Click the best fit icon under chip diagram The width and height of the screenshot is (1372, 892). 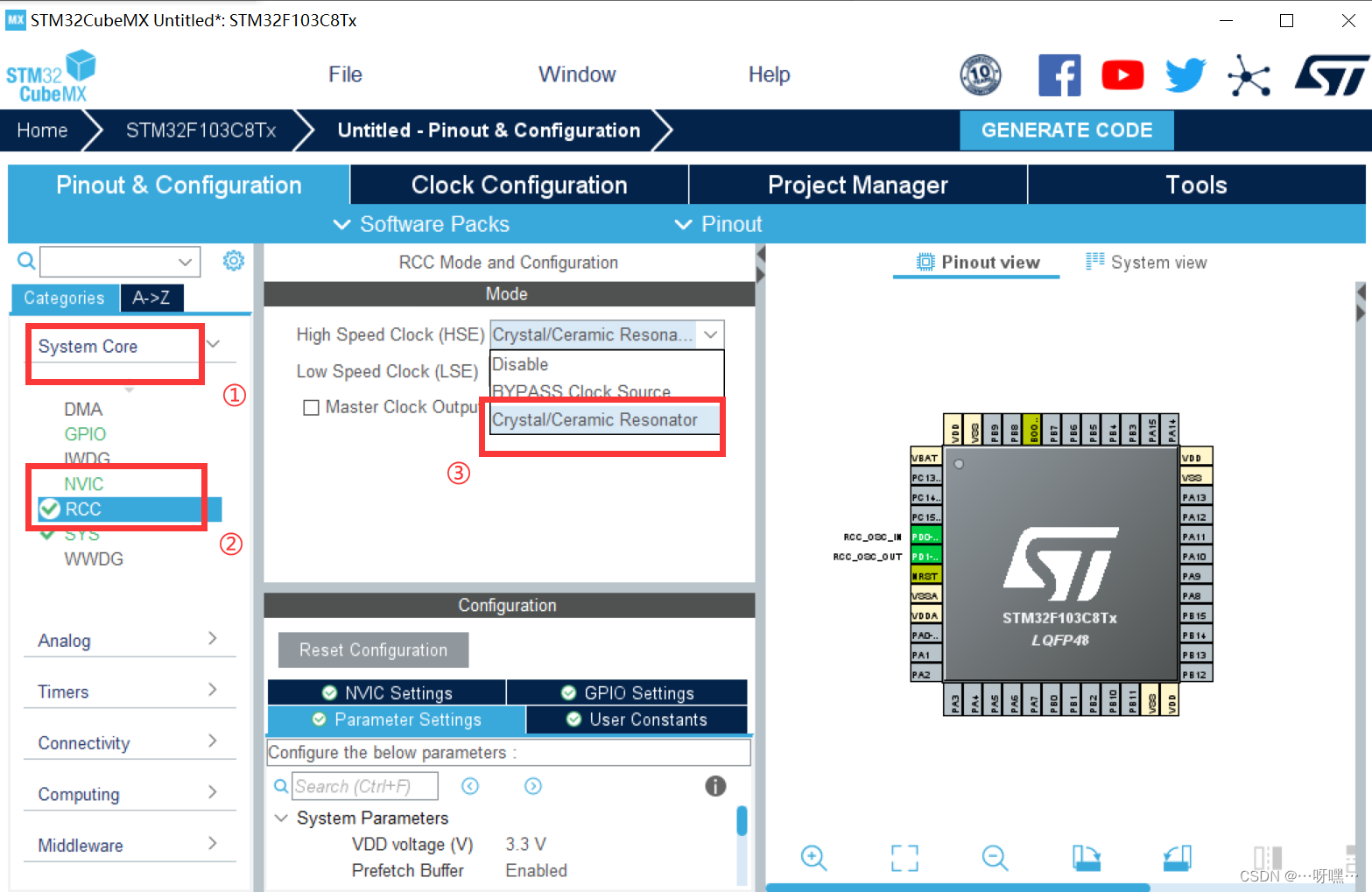coord(904,859)
